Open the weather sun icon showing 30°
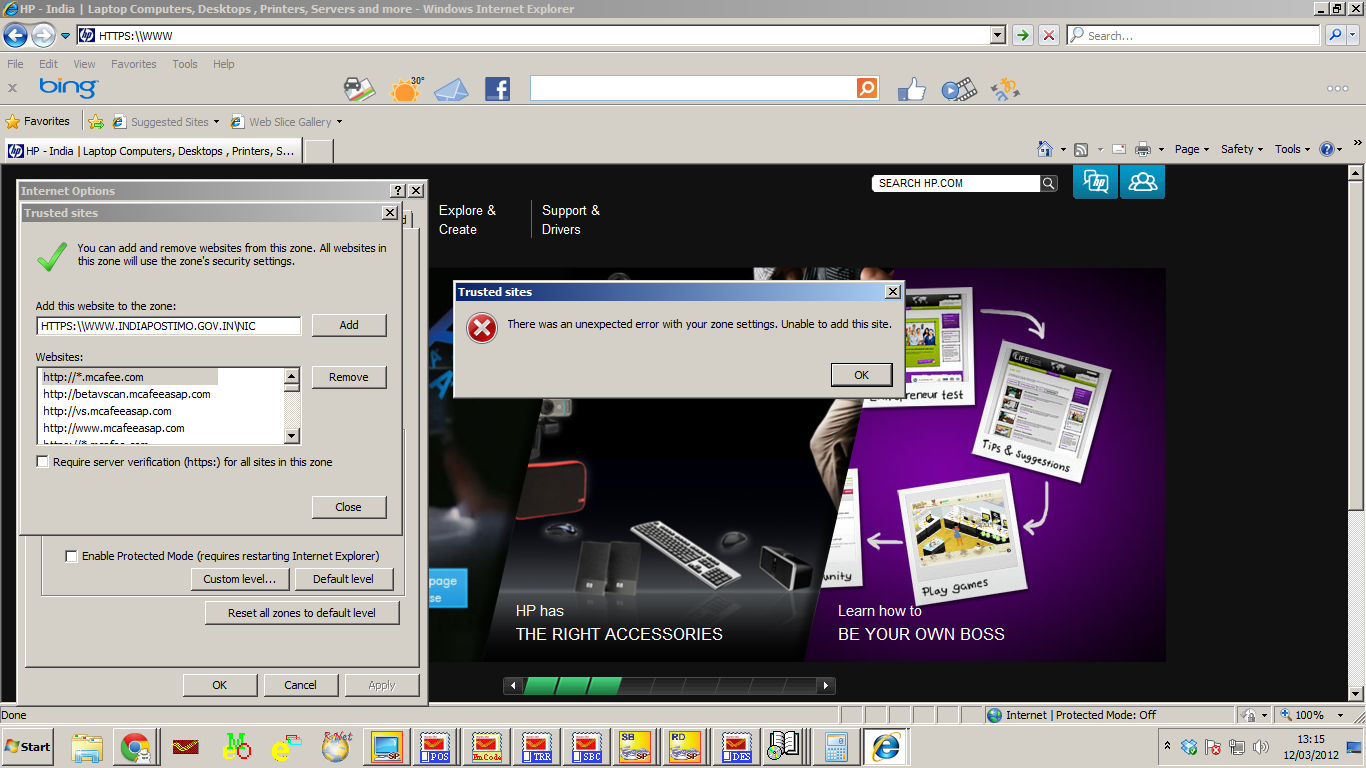Viewport: 1366px width, 768px height. tap(406, 89)
